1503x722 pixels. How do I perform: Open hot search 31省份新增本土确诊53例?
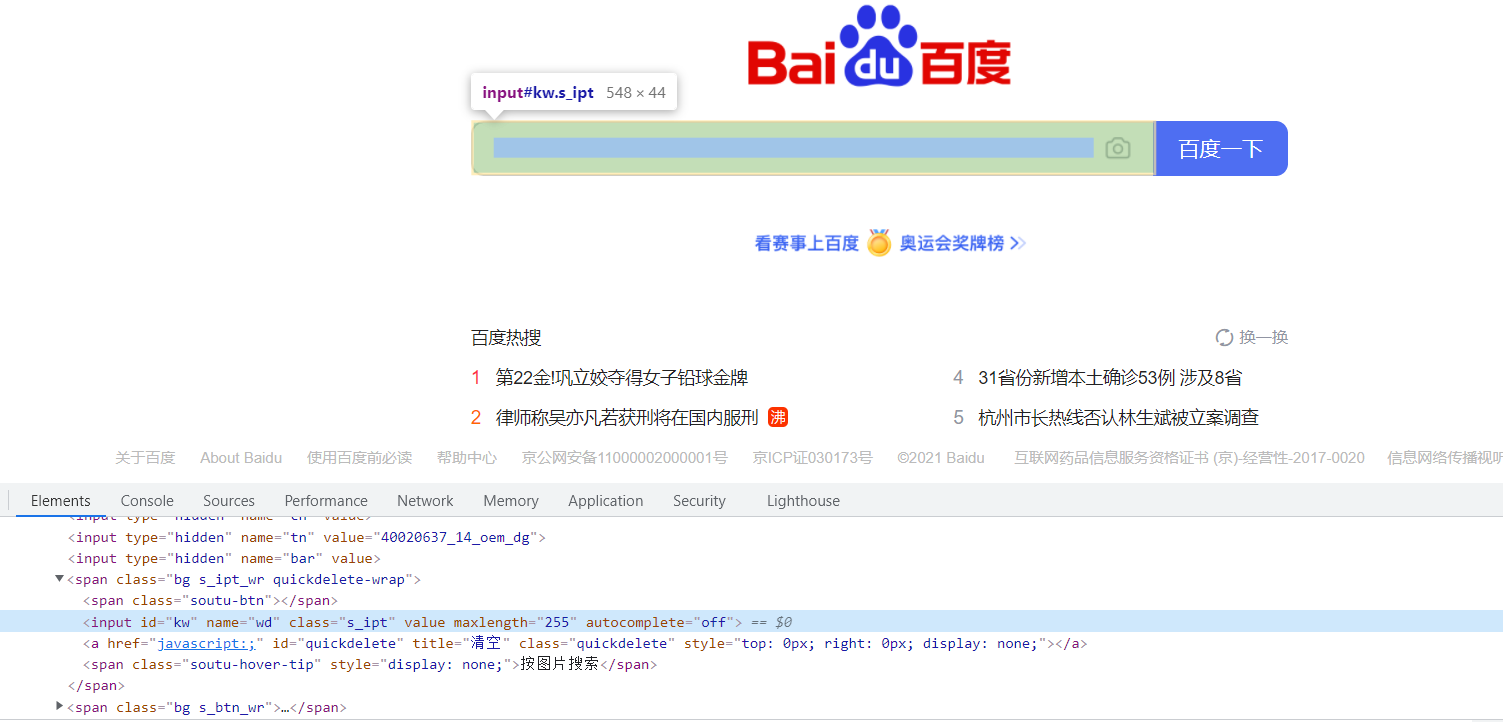click(x=1110, y=378)
